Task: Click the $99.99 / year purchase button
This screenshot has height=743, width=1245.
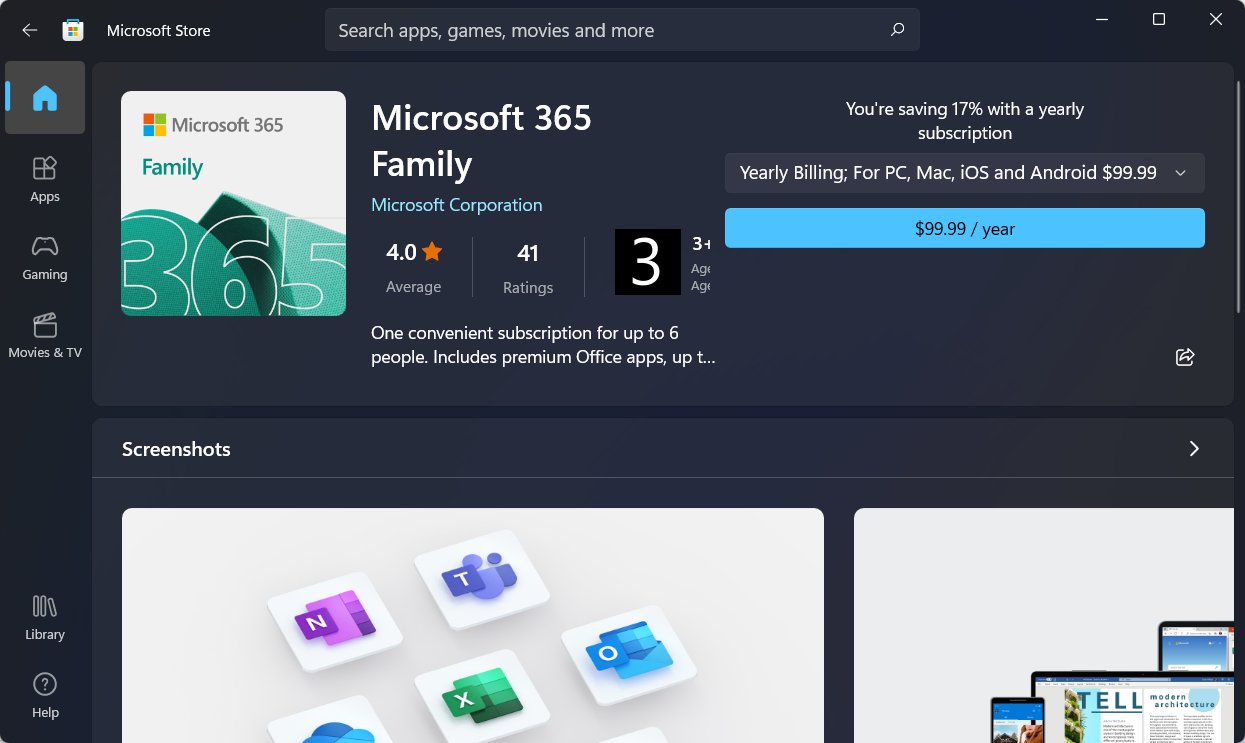Action: (965, 228)
